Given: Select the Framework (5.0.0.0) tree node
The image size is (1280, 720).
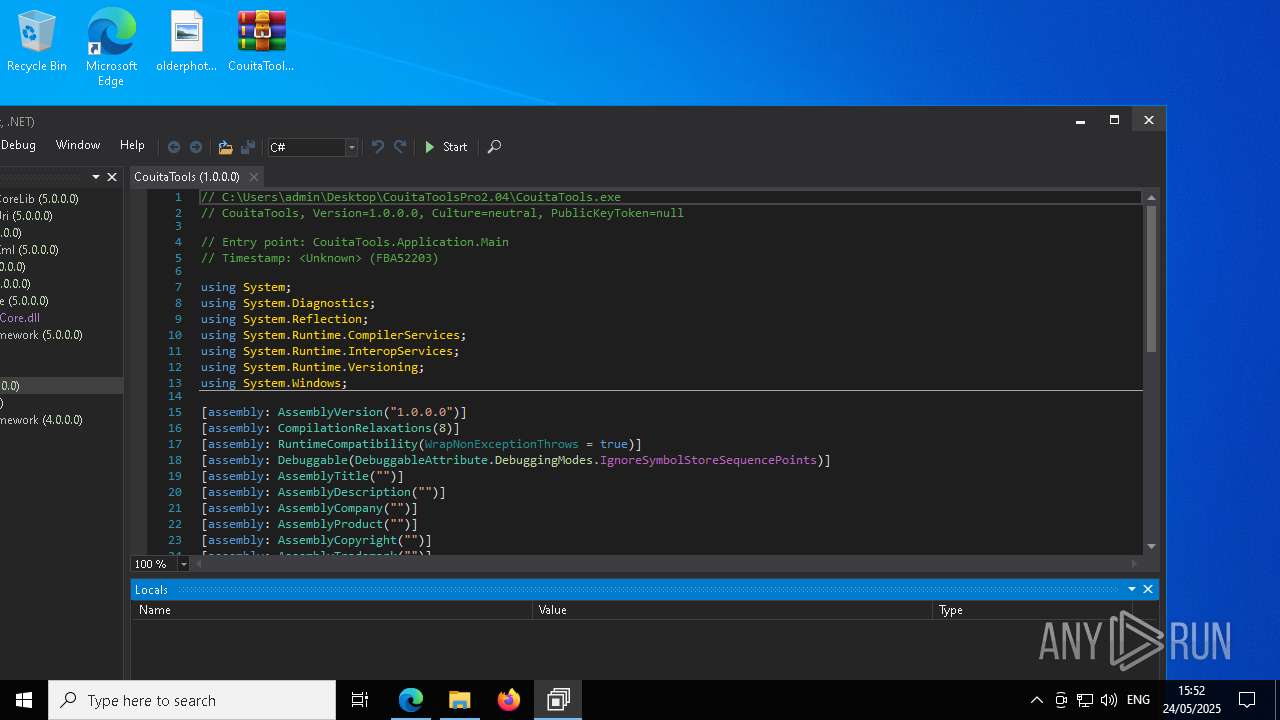Looking at the screenshot, I should [41, 335].
